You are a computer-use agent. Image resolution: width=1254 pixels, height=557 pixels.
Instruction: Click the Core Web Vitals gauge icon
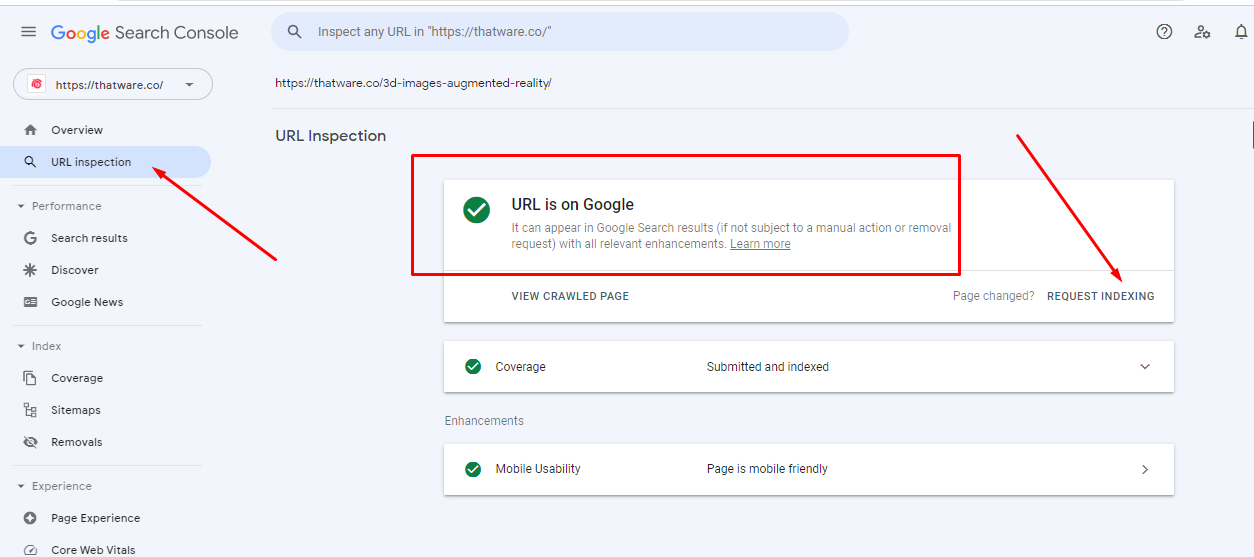coord(30,550)
